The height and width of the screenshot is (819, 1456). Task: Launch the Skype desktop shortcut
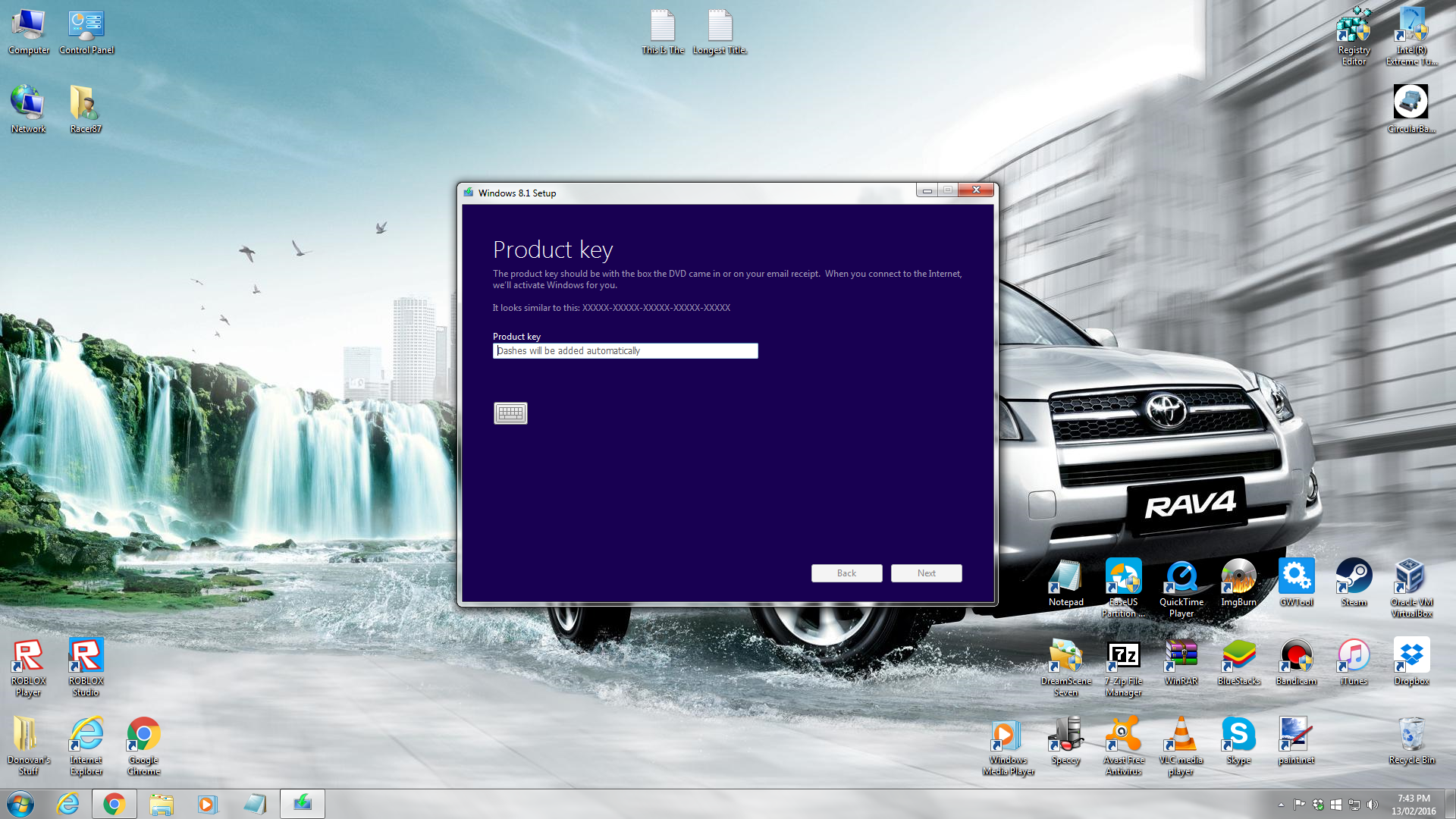(1238, 736)
